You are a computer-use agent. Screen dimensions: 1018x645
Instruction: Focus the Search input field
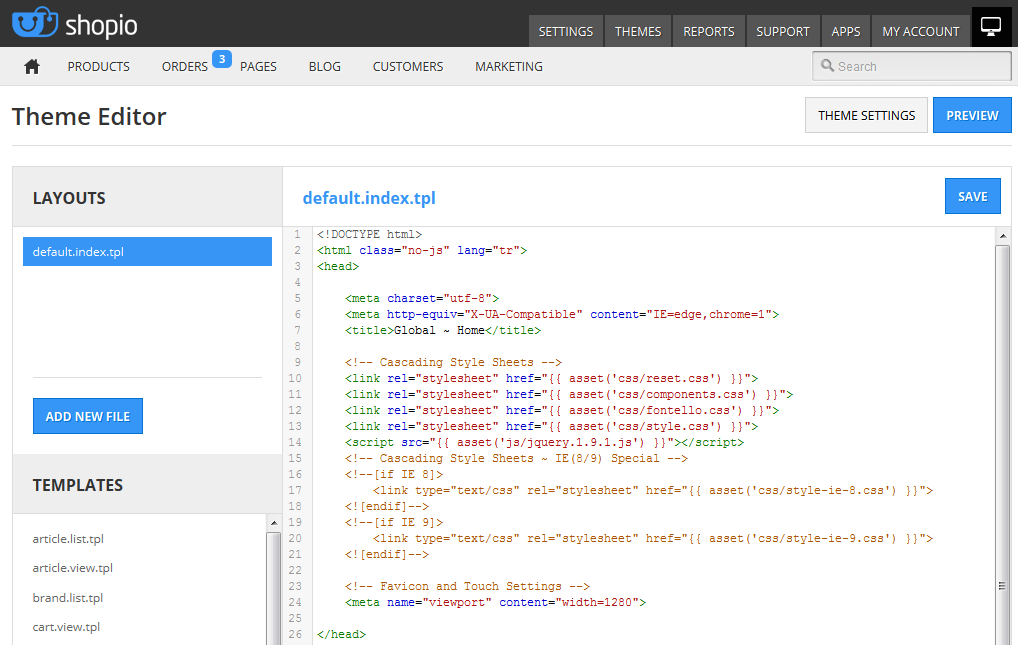click(912, 66)
